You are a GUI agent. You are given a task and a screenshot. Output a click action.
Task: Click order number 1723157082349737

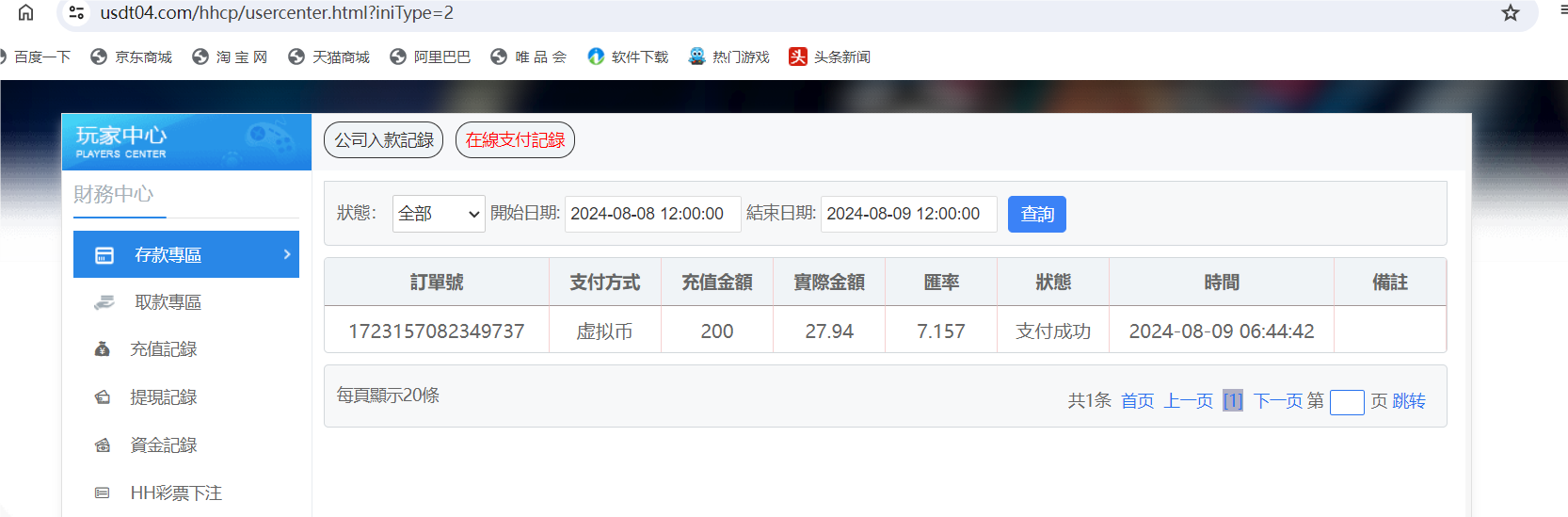click(x=437, y=331)
